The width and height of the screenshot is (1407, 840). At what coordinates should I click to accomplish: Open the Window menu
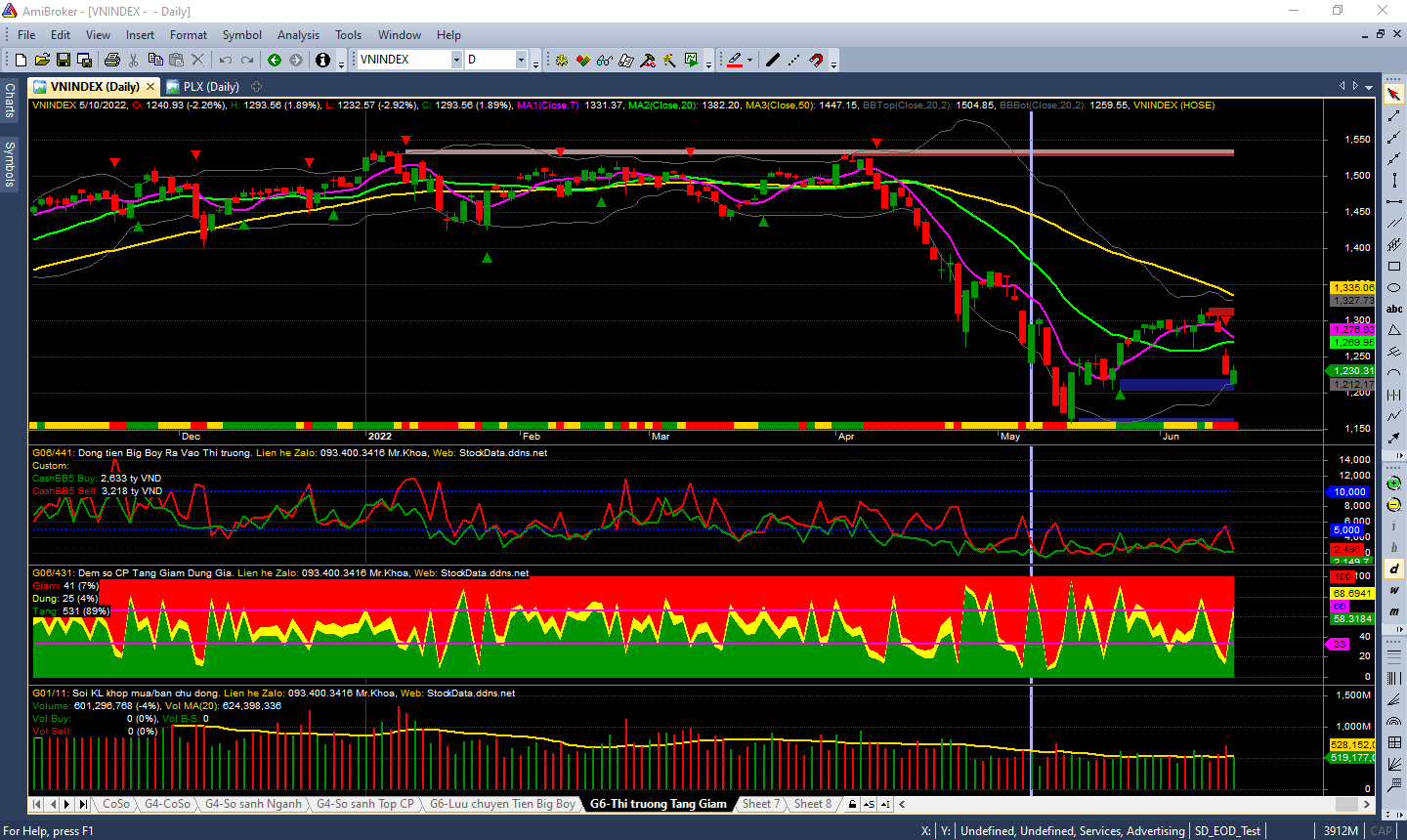tap(400, 34)
